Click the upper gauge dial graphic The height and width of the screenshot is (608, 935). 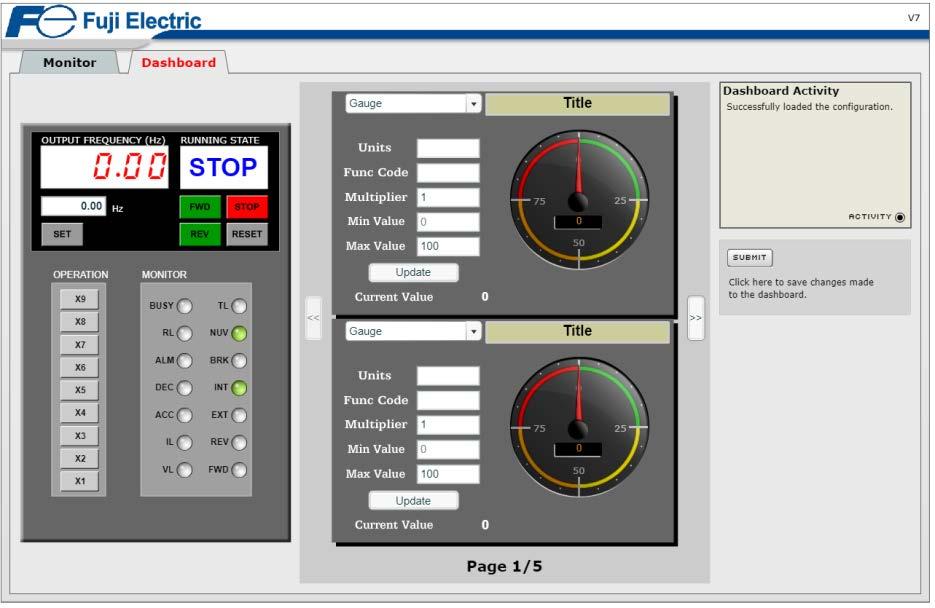[x=579, y=200]
